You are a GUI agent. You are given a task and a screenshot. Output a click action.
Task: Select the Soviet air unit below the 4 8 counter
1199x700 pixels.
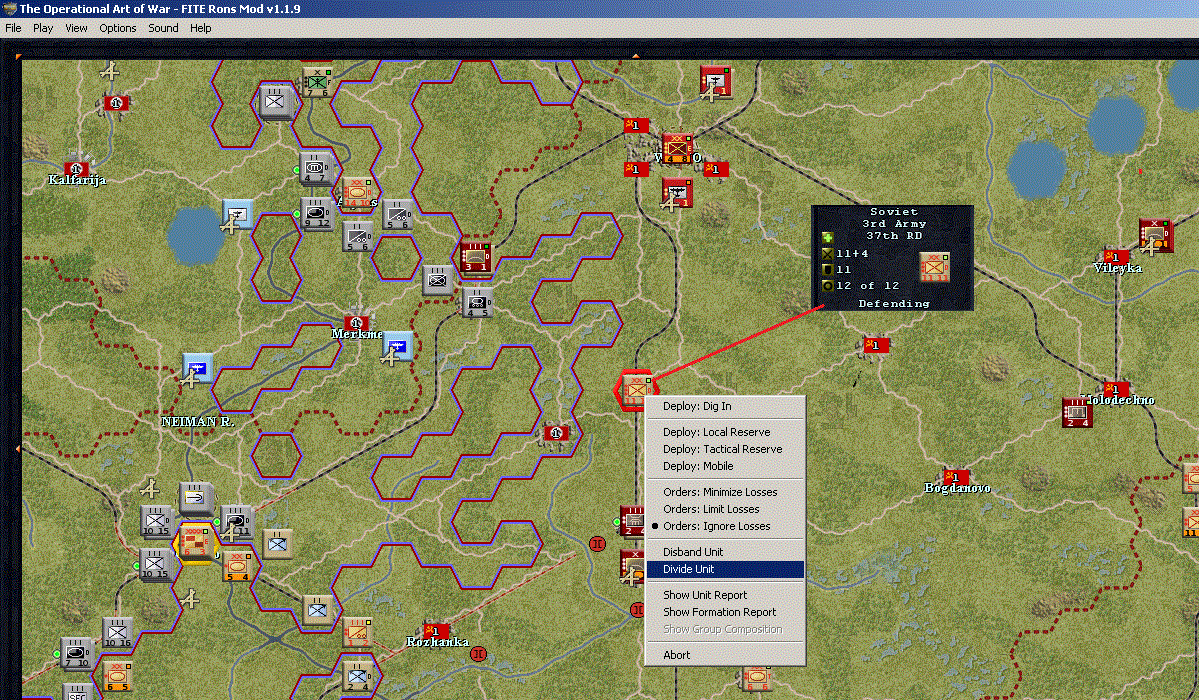point(677,193)
